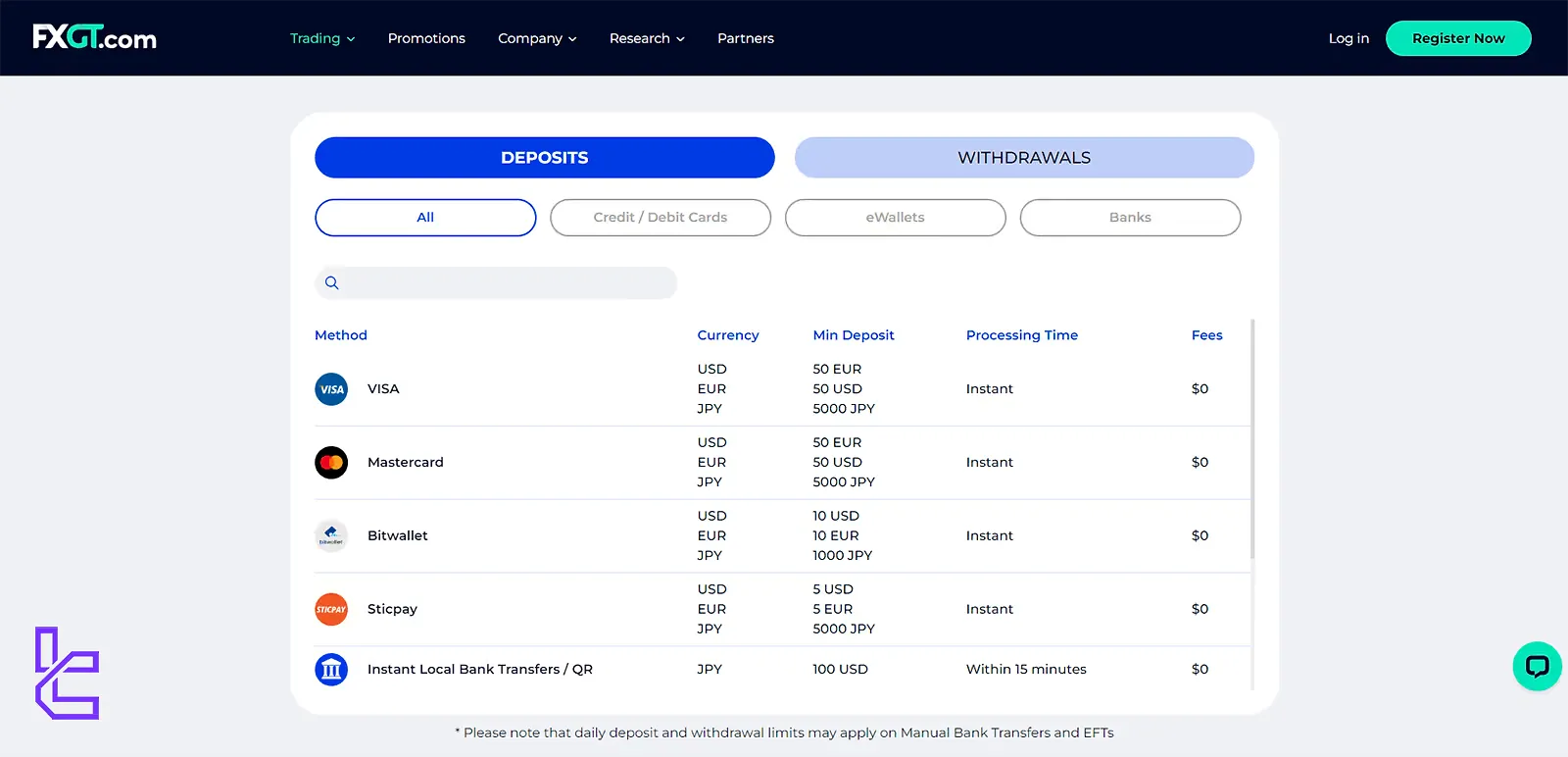Image resolution: width=1568 pixels, height=757 pixels.
Task: Click the Min Deposit column header
Action: 854,335
